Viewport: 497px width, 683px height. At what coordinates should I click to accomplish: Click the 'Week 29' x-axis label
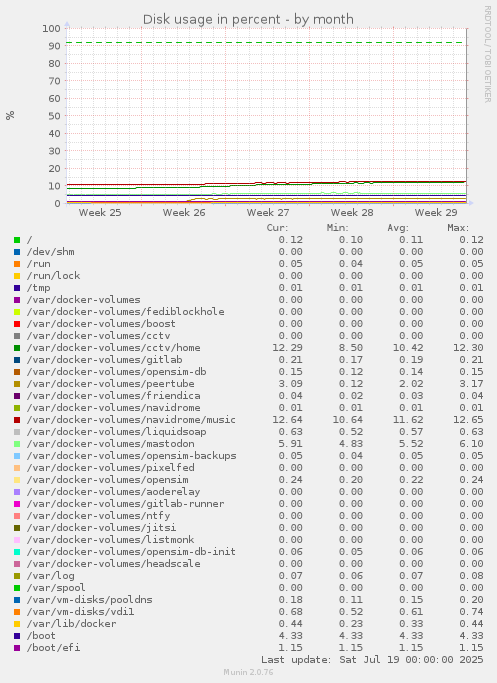click(x=436, y=213)
